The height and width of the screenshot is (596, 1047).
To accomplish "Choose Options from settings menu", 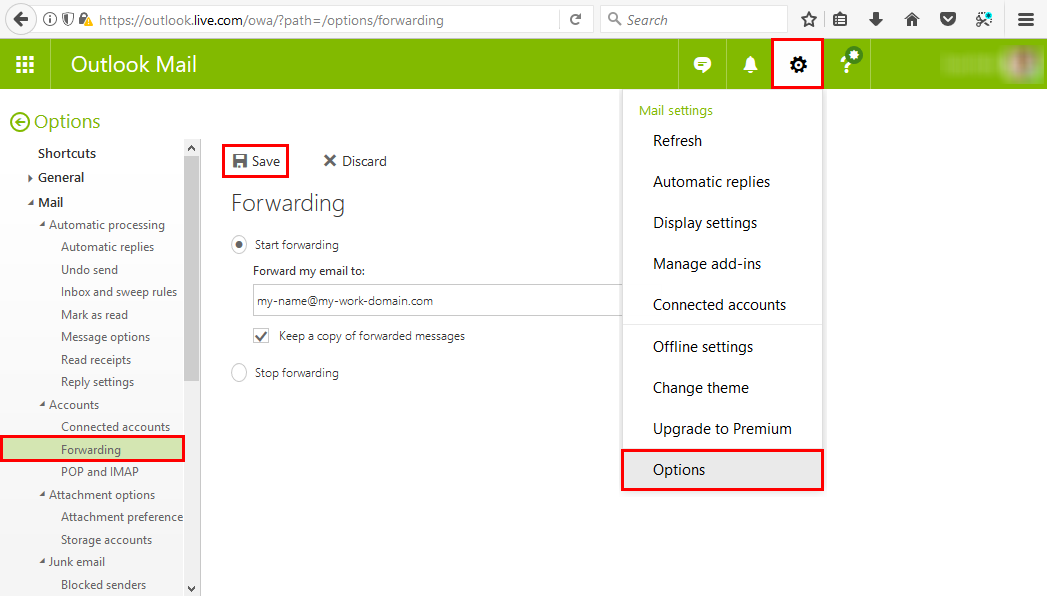I will click(x=679, y=470).
